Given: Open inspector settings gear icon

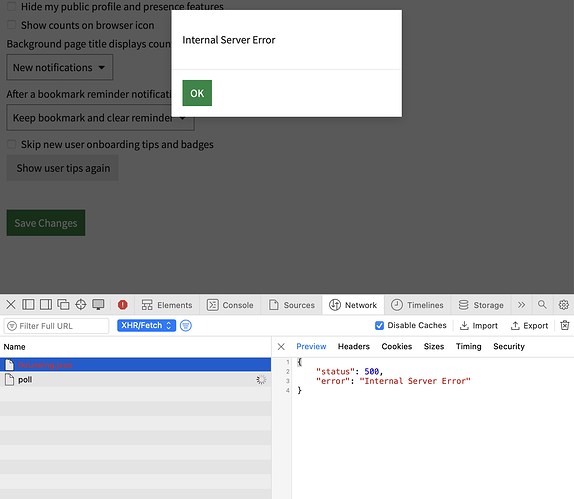Looking at the screenshot, I should click(x=563, y=305).
